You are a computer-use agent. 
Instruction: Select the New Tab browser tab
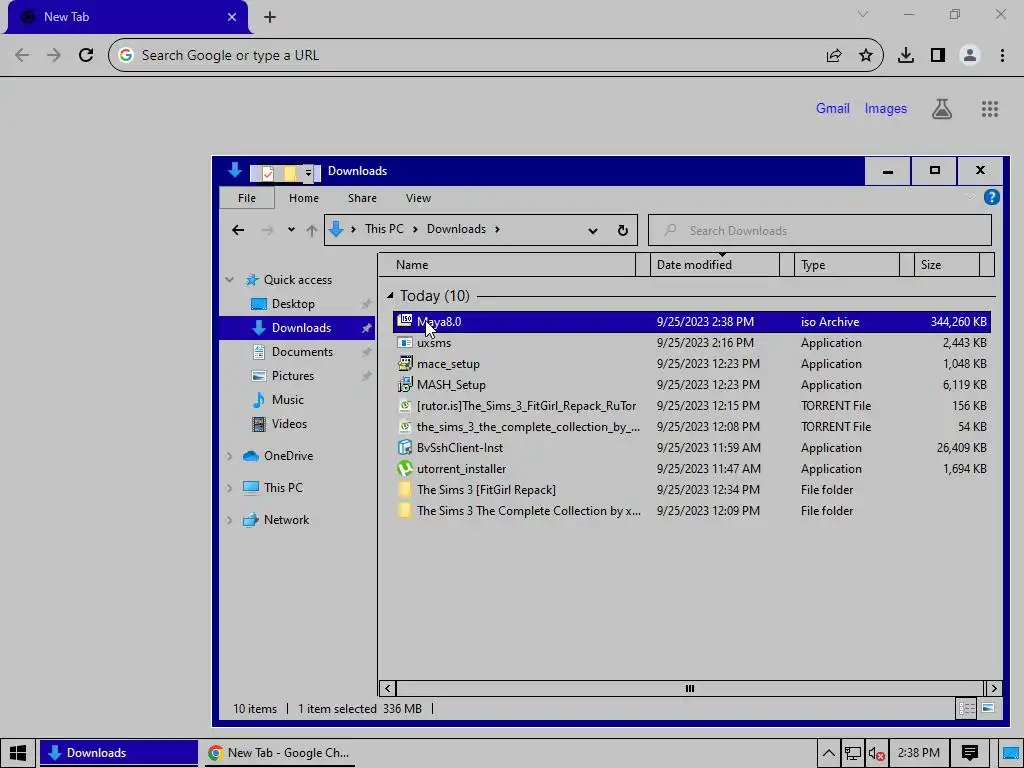coord(127,17)
